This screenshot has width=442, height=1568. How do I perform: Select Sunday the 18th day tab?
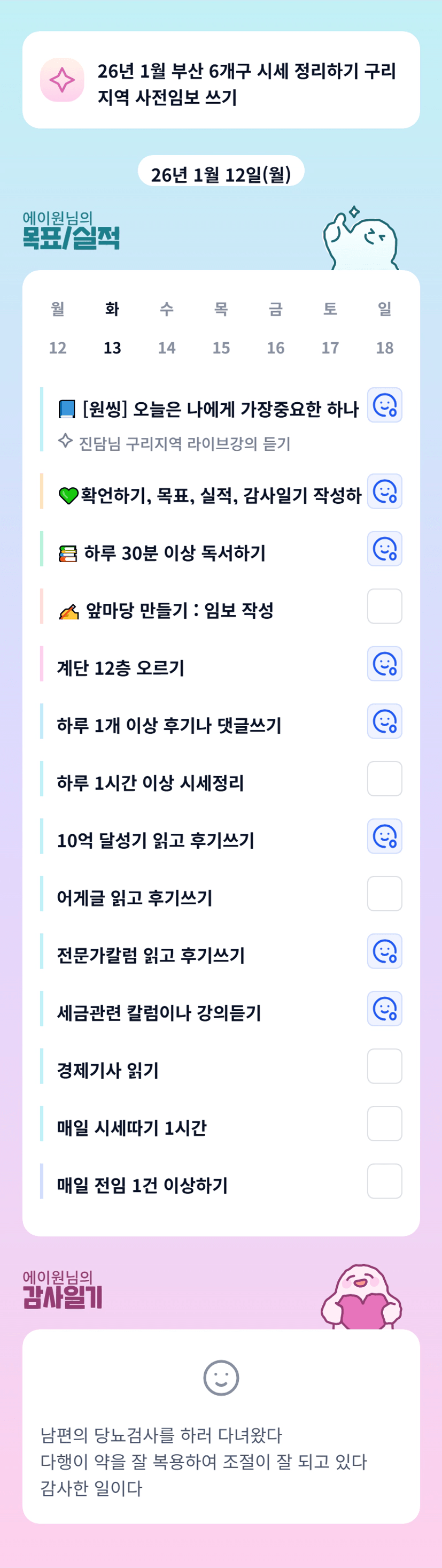click(384, 329)
